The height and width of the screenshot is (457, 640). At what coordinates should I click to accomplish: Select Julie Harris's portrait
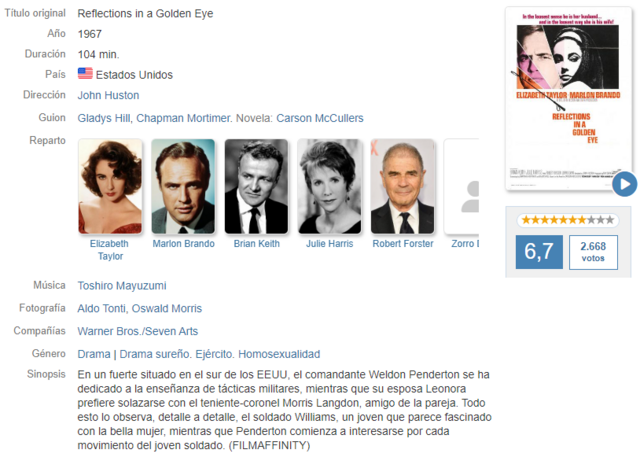click(x=329, y=186)
